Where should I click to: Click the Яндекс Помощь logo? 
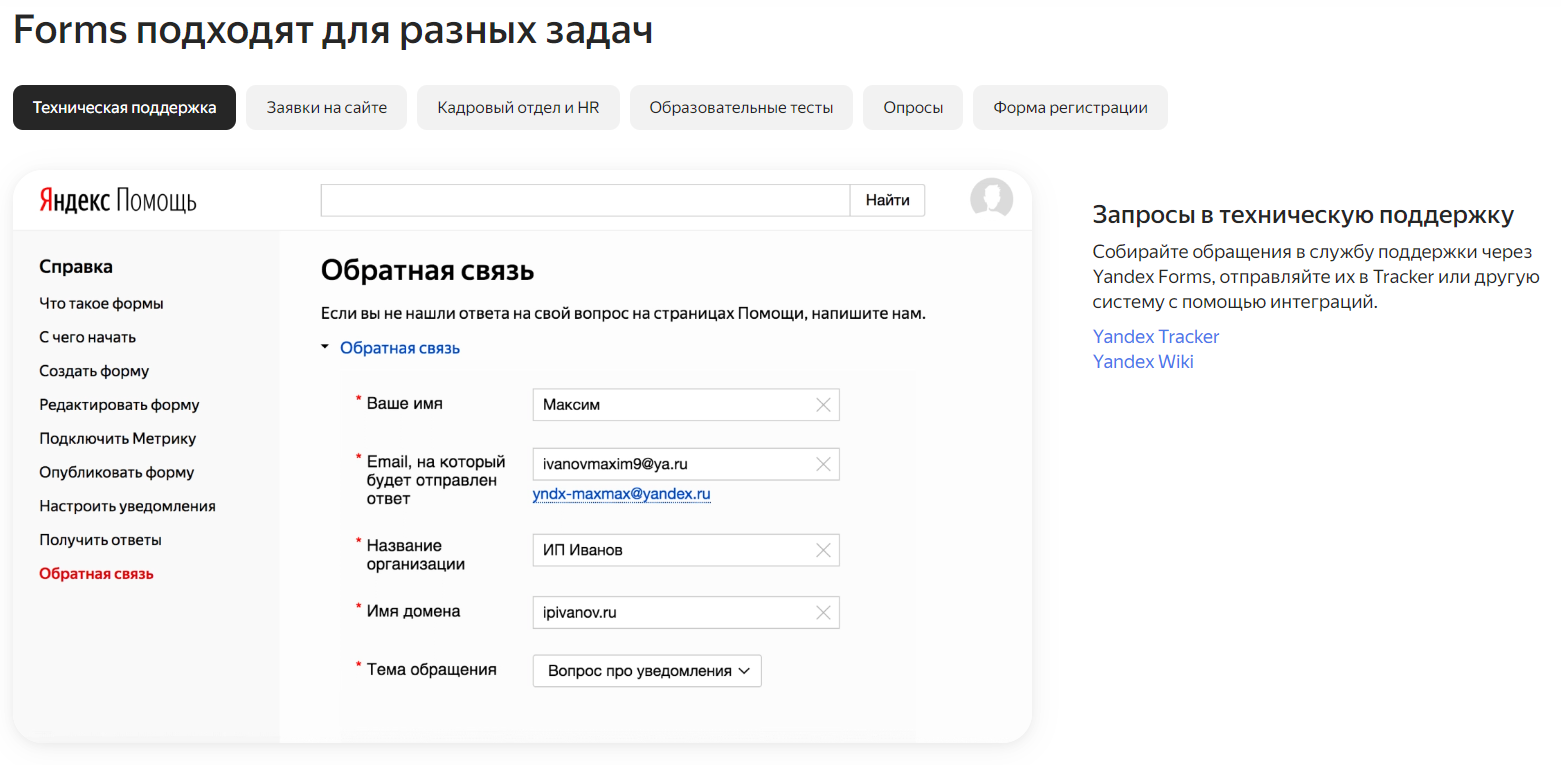(x=118, y=200)
